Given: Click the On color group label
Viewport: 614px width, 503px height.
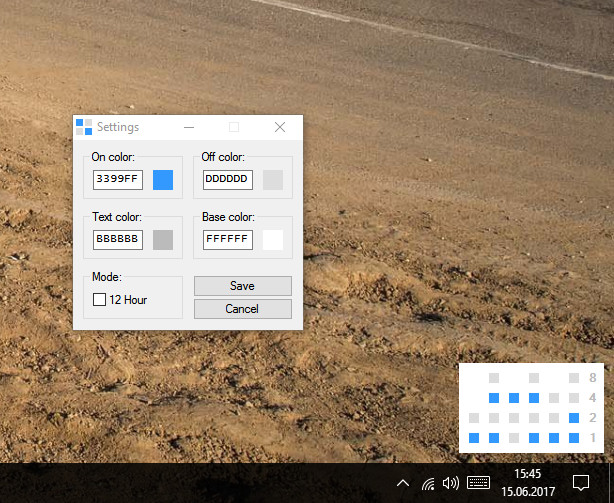Looking at the screenshot, I should (x=113, y=157).
